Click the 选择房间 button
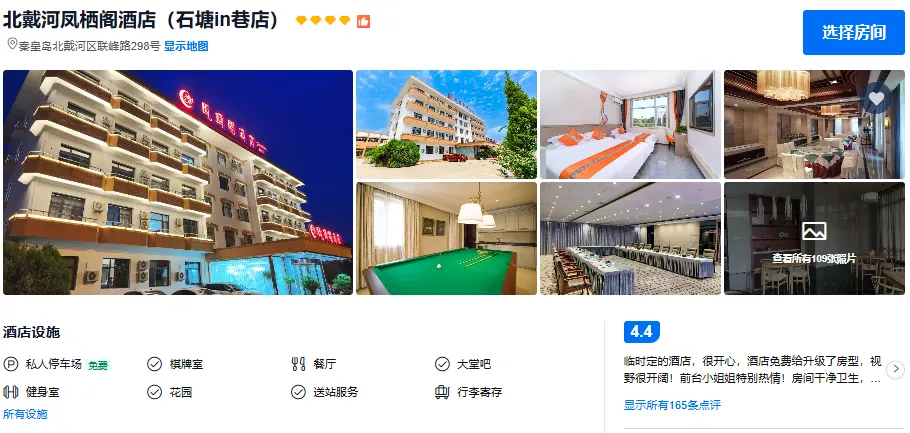910x433 pixels. 854,33
